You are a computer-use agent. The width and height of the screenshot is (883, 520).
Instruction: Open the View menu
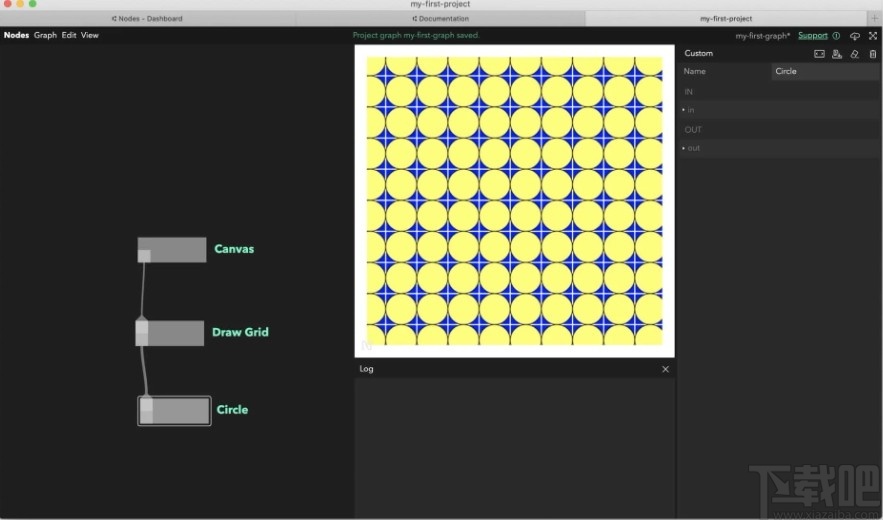(x=90, y=35)
